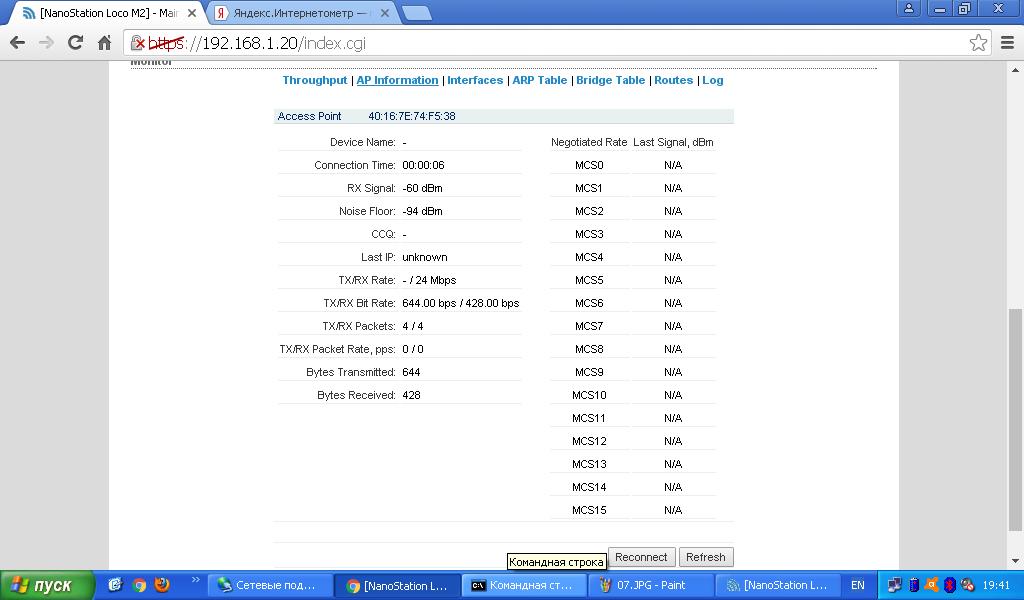Launch Chrome from the quick launch bar
The width and height of the screenshot is (1024, 600).
tap(139, 585)
